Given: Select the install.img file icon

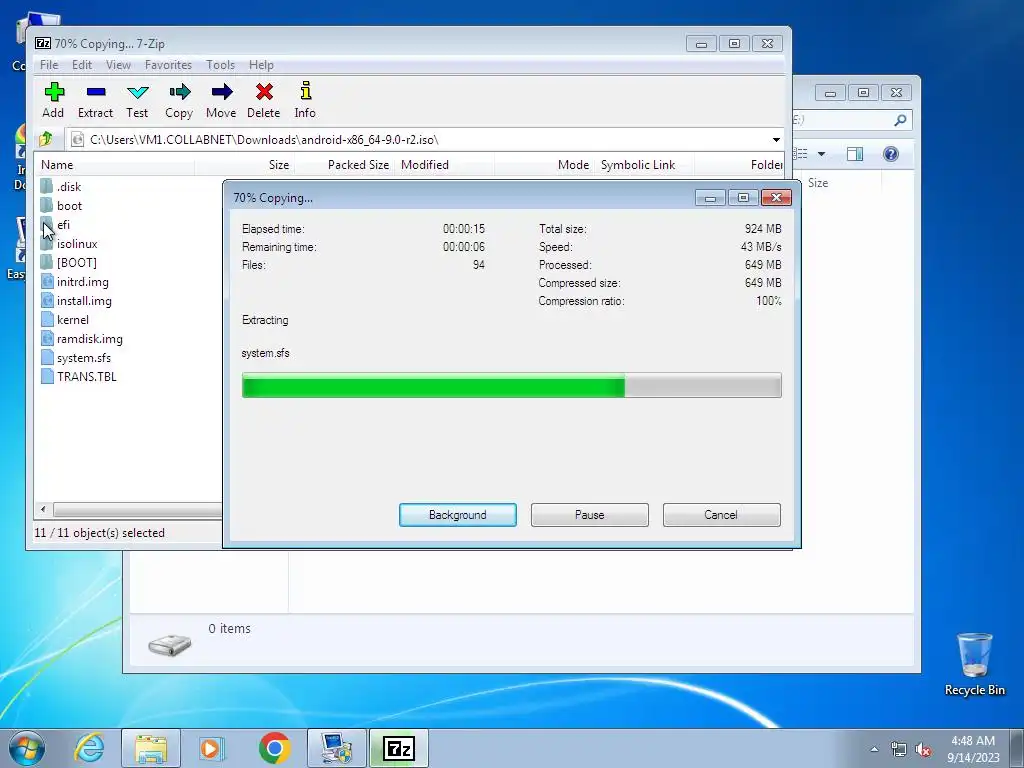Looking at the screenshot, I should tap(47, 300).
